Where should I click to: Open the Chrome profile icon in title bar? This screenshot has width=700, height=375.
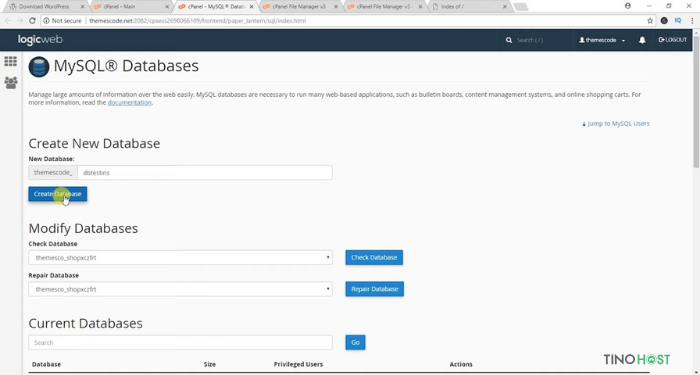pos(628,6)
